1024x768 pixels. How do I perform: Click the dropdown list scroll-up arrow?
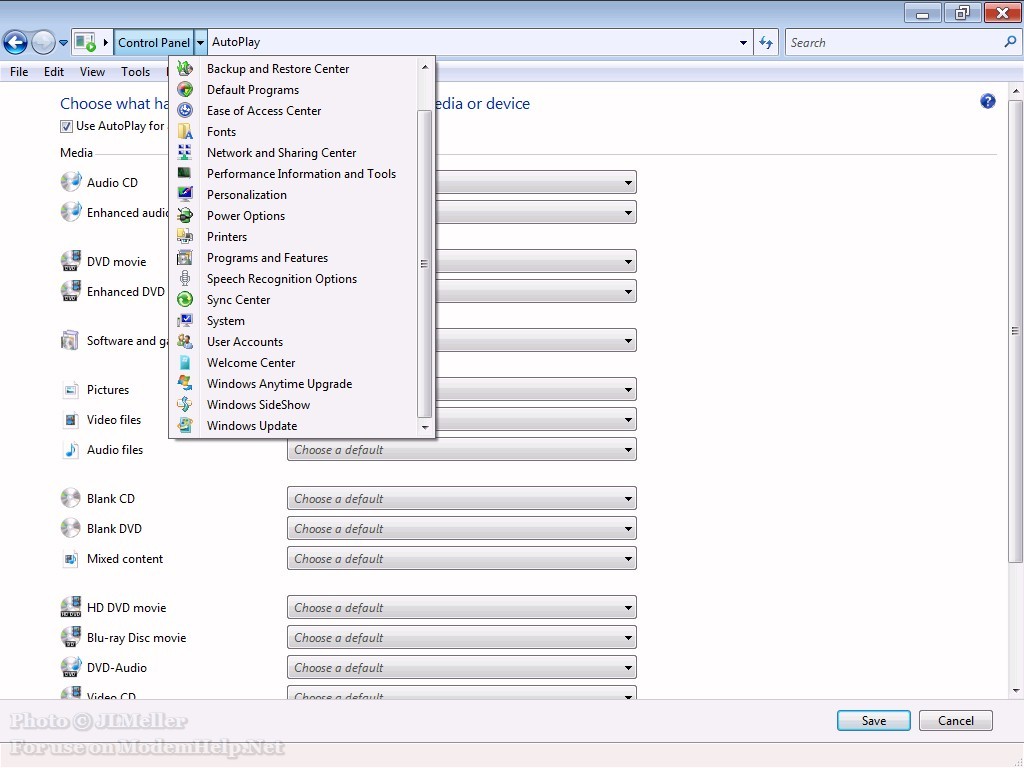[x=425, y=67]
